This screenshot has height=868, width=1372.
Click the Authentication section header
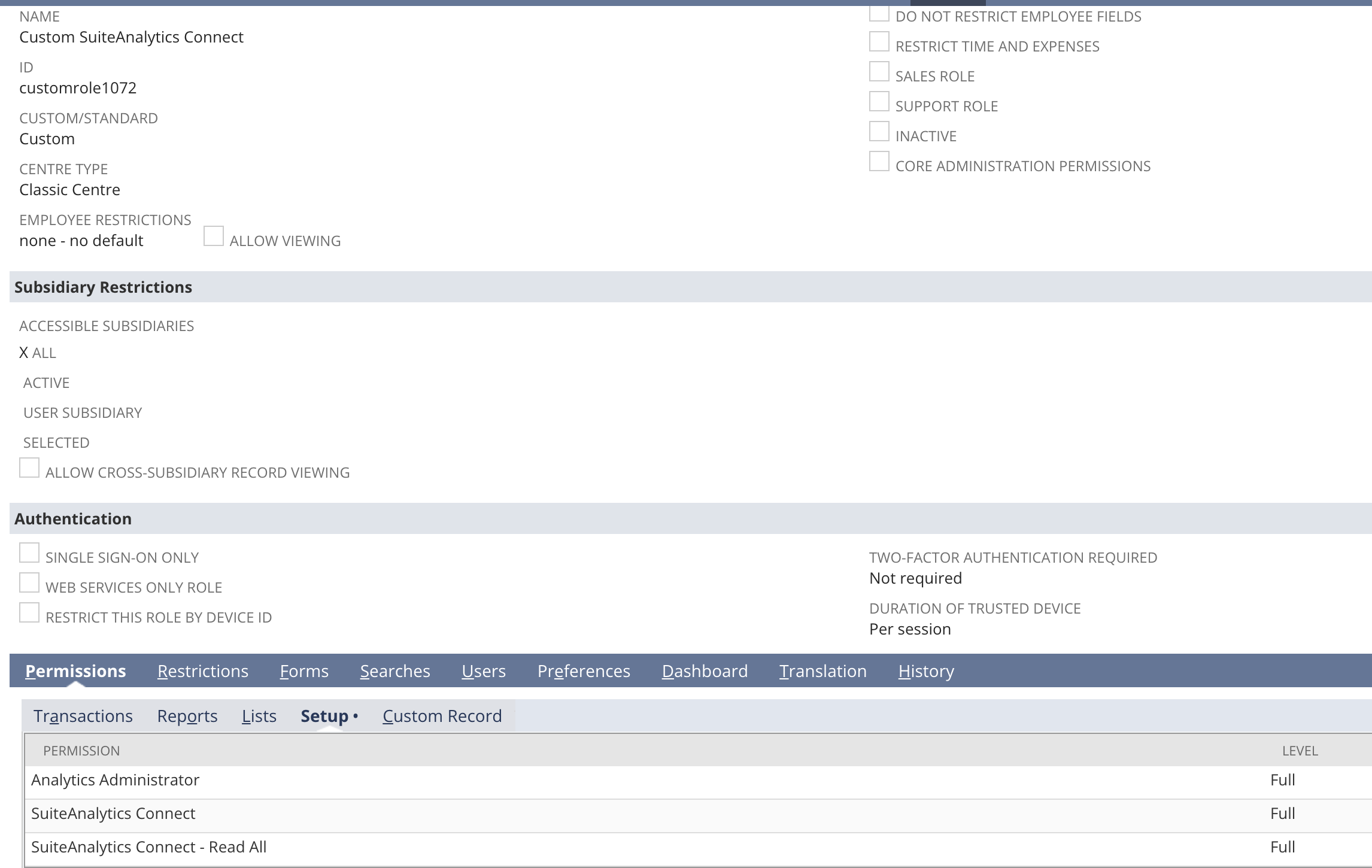pos(691,518)
